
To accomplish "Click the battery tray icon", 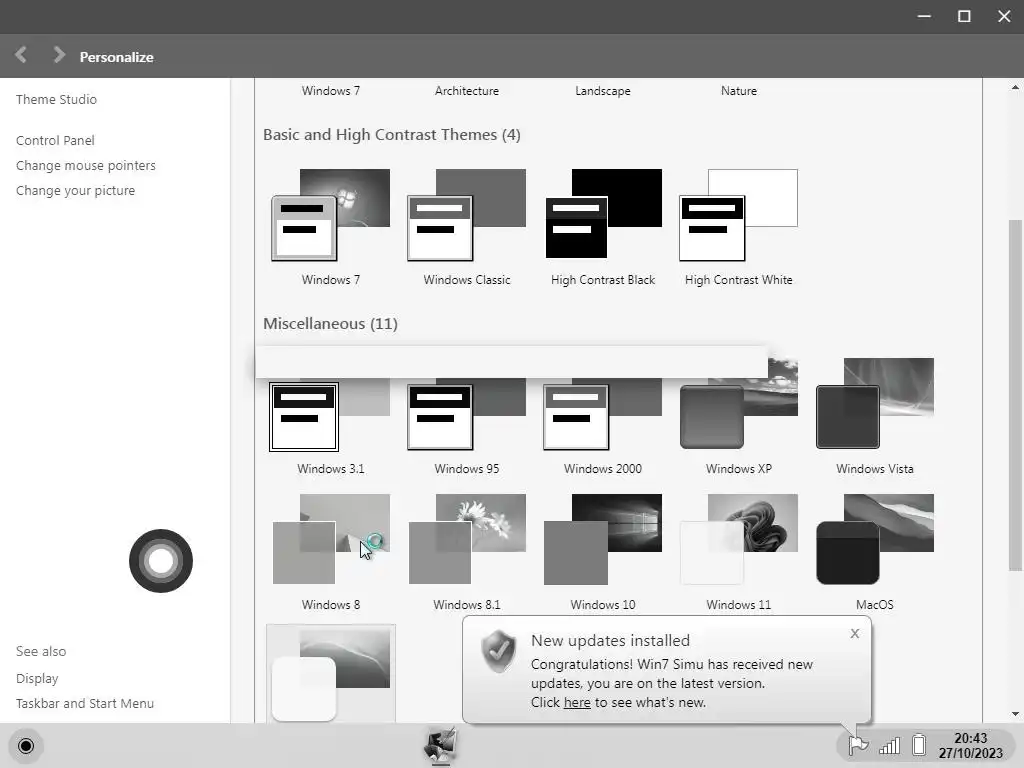I will [920, 744].
